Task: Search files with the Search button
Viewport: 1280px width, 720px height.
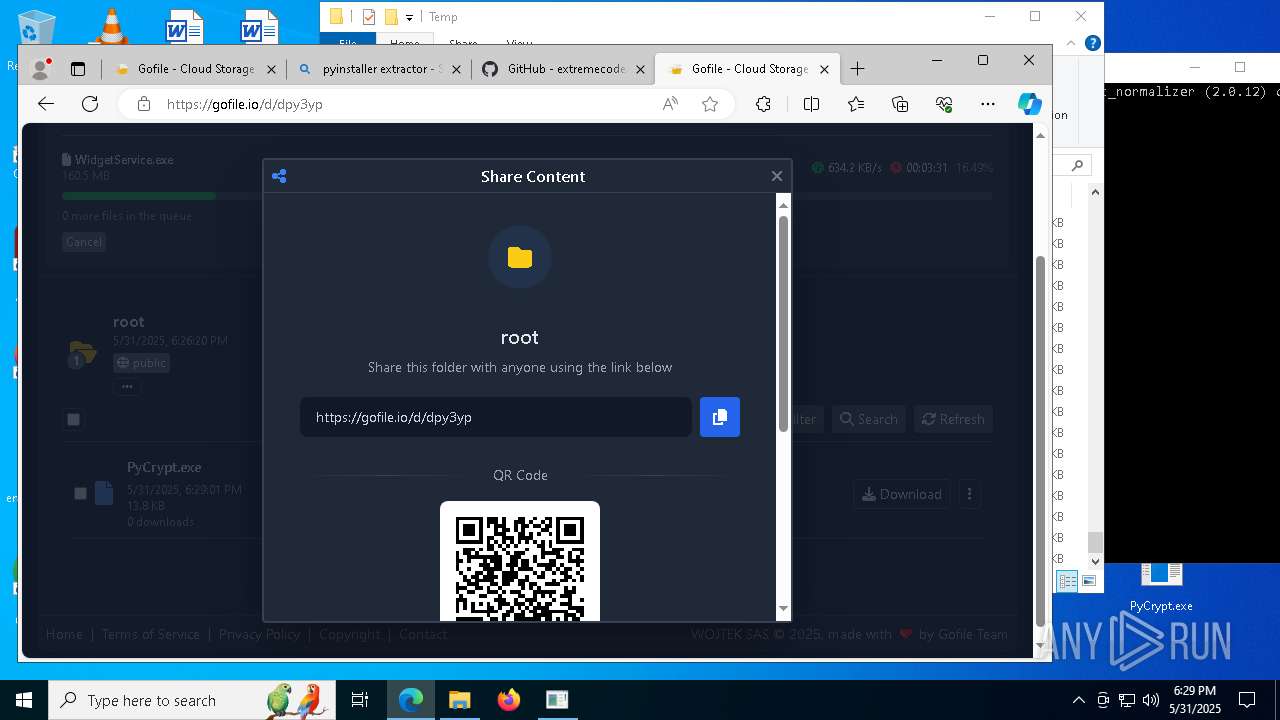Action: [x=868, y=419]
